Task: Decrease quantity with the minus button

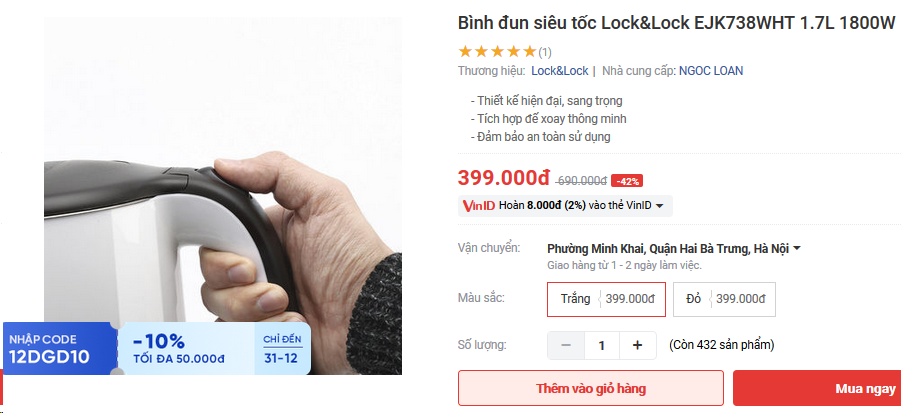Action: (x=566, y=345)
